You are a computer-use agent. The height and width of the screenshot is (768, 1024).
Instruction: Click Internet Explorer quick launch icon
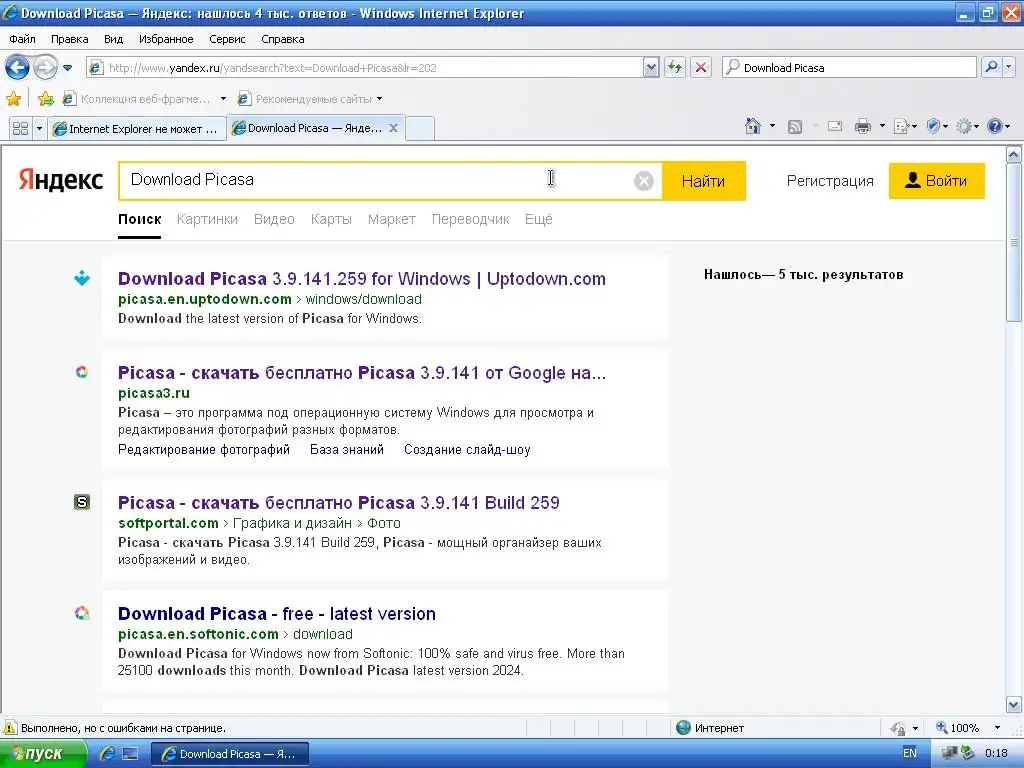click(107, 754)
